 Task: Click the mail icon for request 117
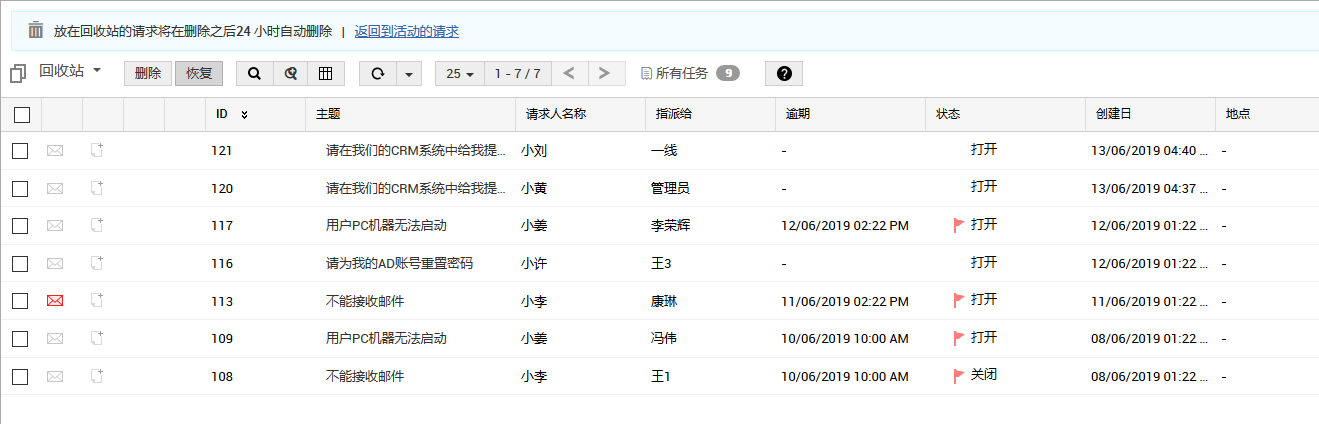click(x=55, y=226)
